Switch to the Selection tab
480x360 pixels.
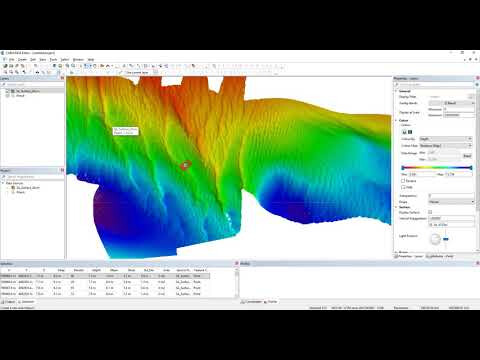26,302
